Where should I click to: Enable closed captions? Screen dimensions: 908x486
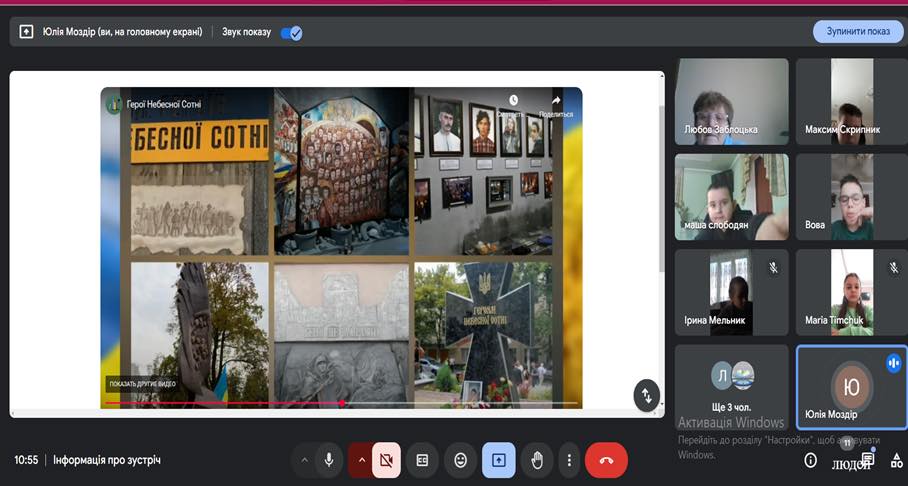(x=422, y=460)
